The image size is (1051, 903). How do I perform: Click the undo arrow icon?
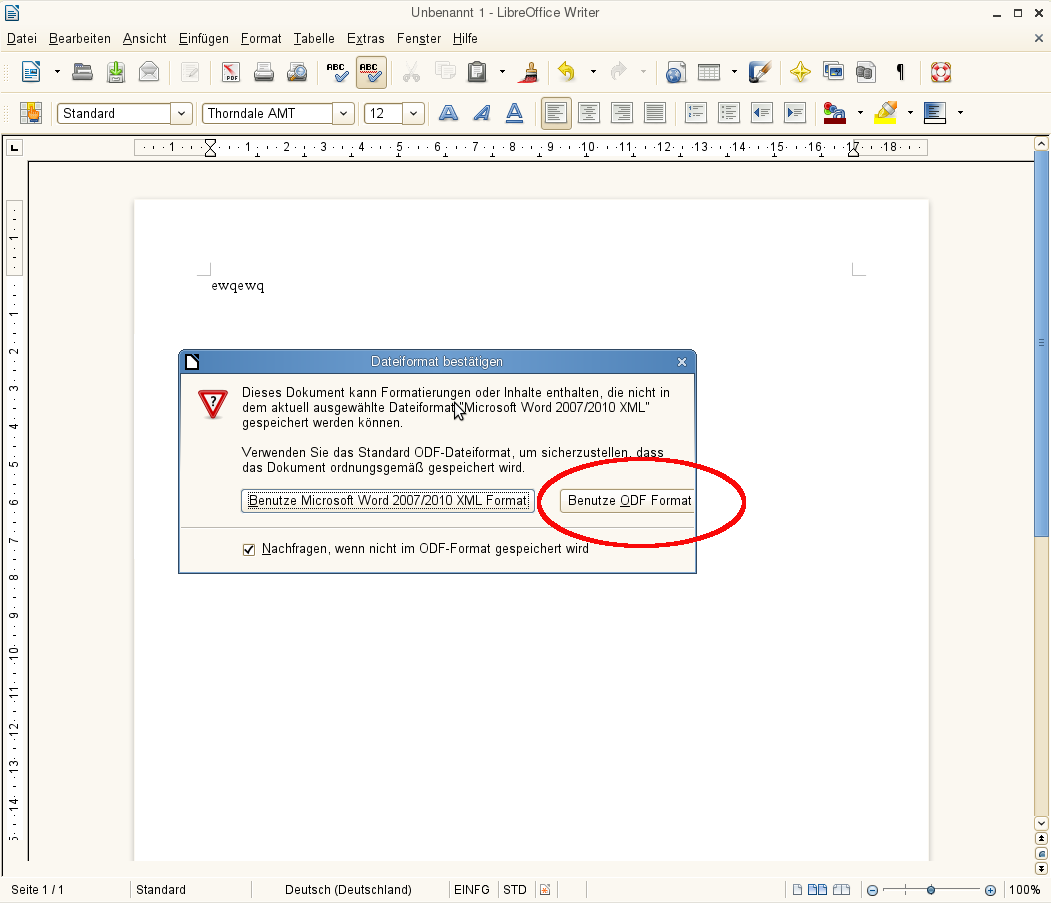coord(567,72)
